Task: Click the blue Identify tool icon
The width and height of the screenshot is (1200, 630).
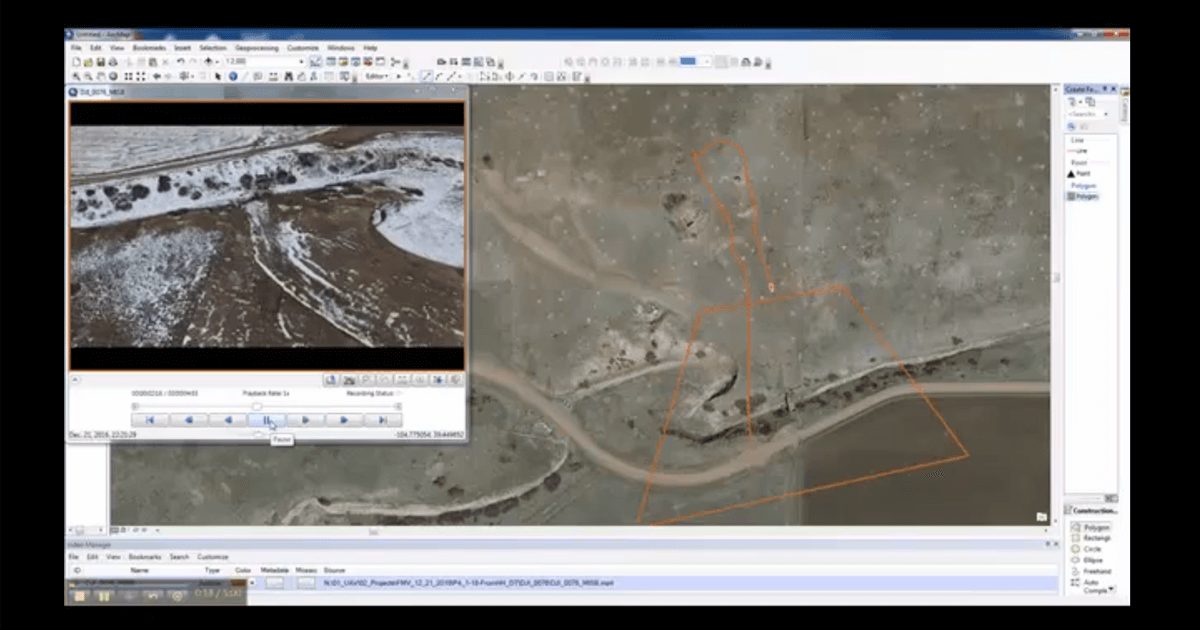Action: point(232,76)
